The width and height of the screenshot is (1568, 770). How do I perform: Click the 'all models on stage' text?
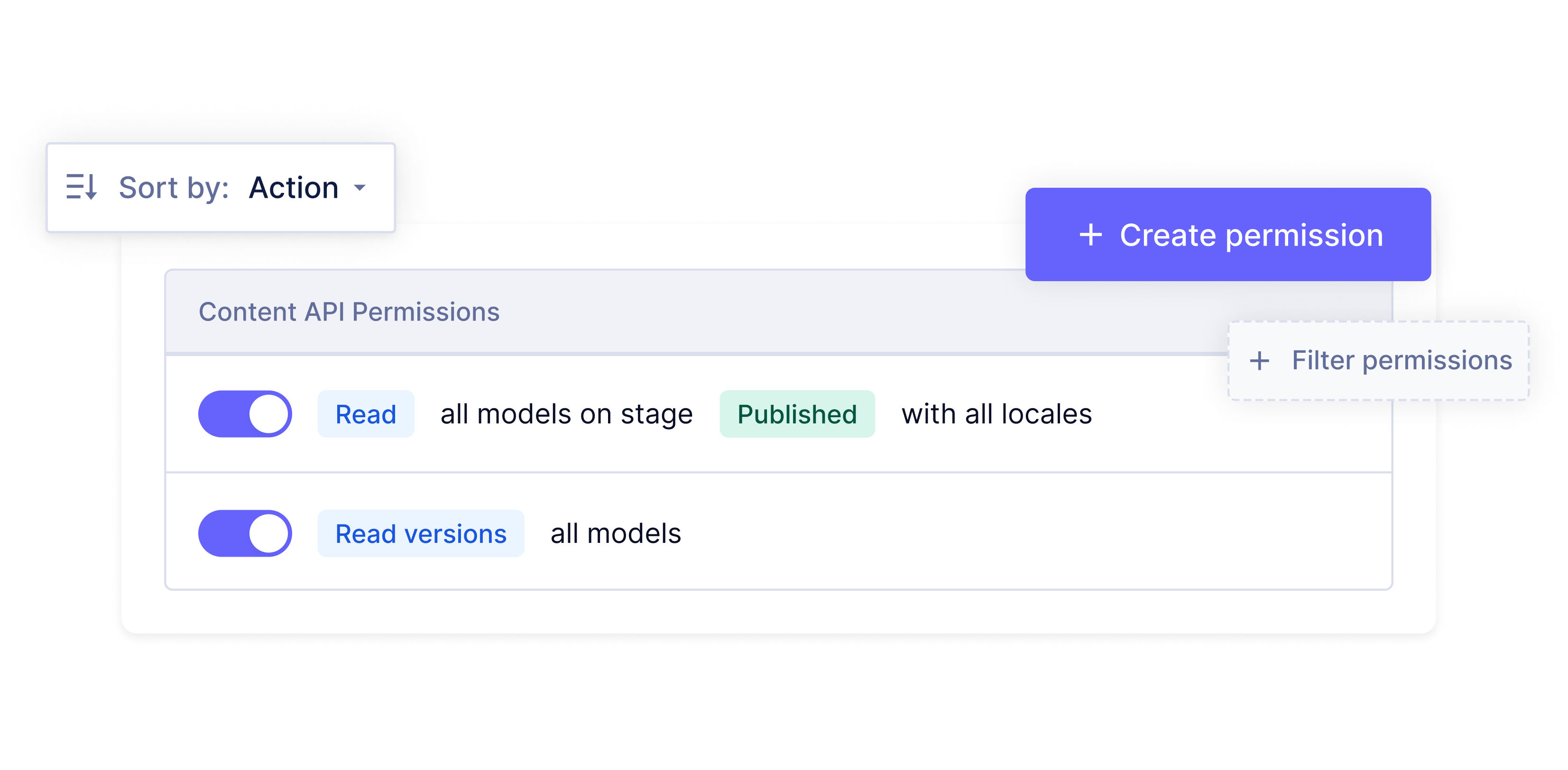[566, 414]
